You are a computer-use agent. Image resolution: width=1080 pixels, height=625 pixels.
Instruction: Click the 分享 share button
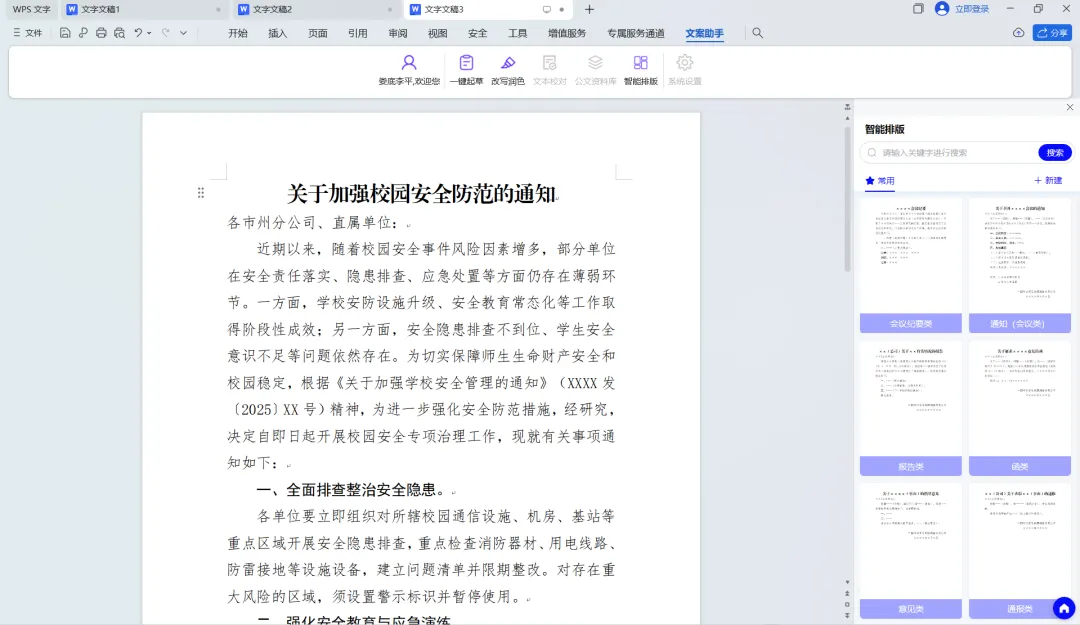pyautogui.click(x=1052, y=32)
